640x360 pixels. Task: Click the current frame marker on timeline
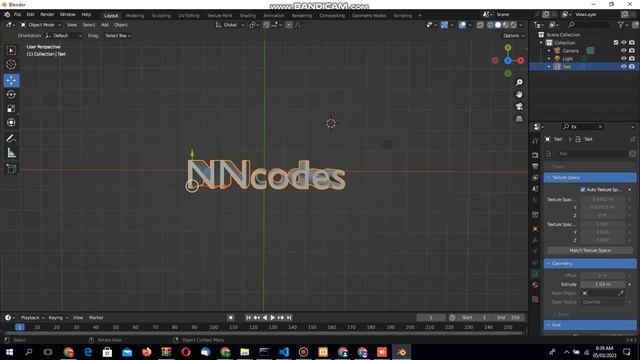click(x=20, y=327)
